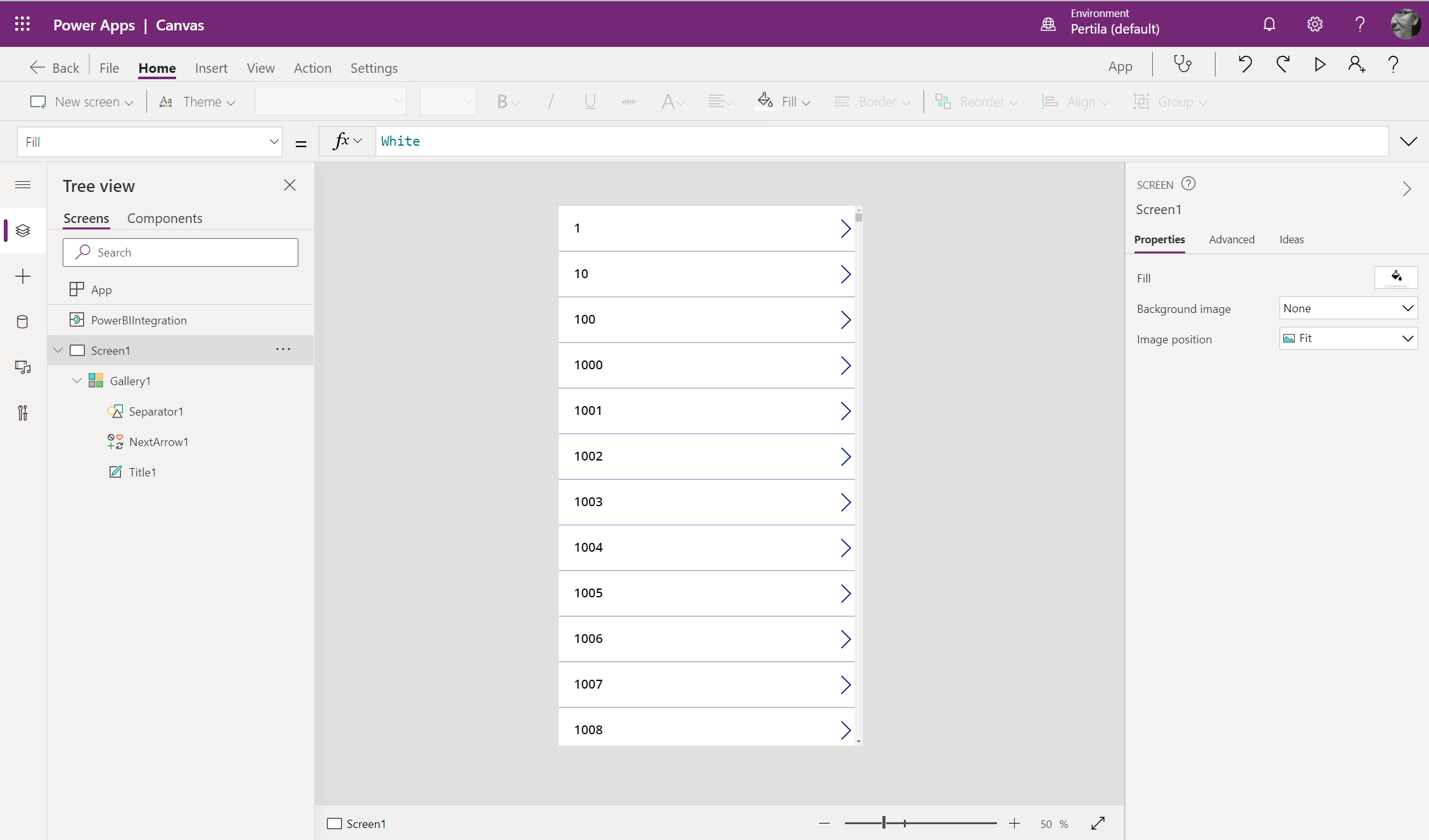Screen dimensions: 1429x840
Task: Click the Preview app play icon
Action: point(1319,64)
